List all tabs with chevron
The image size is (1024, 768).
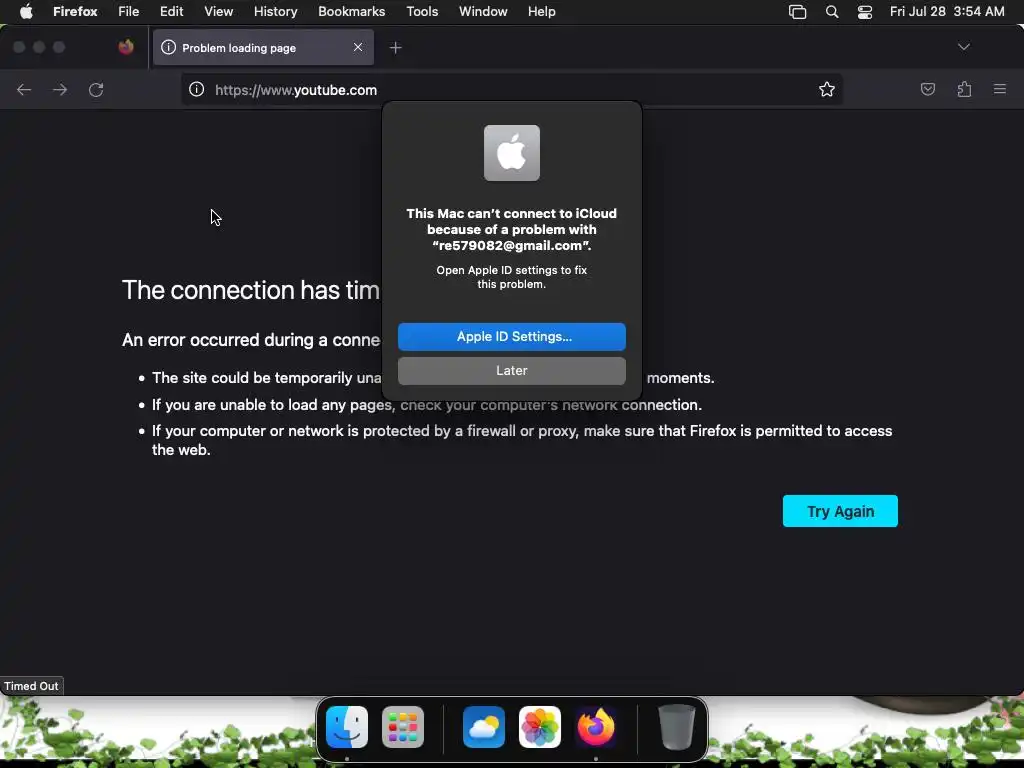pos(964,47)
